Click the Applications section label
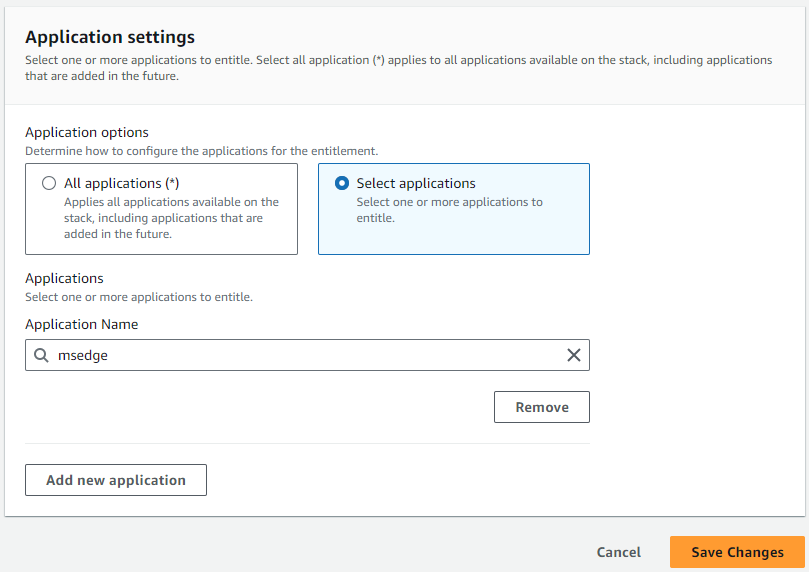The width and height of the screenshot is (809, 572). coord(64,279)
